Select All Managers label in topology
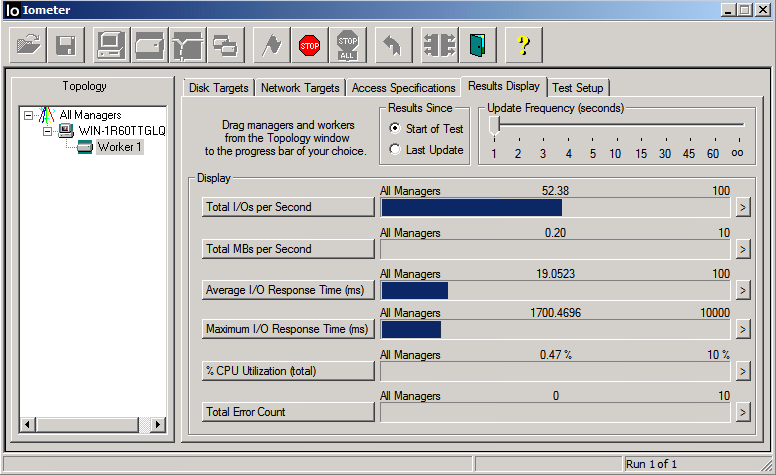776x475 pixels. coord(91,115)
